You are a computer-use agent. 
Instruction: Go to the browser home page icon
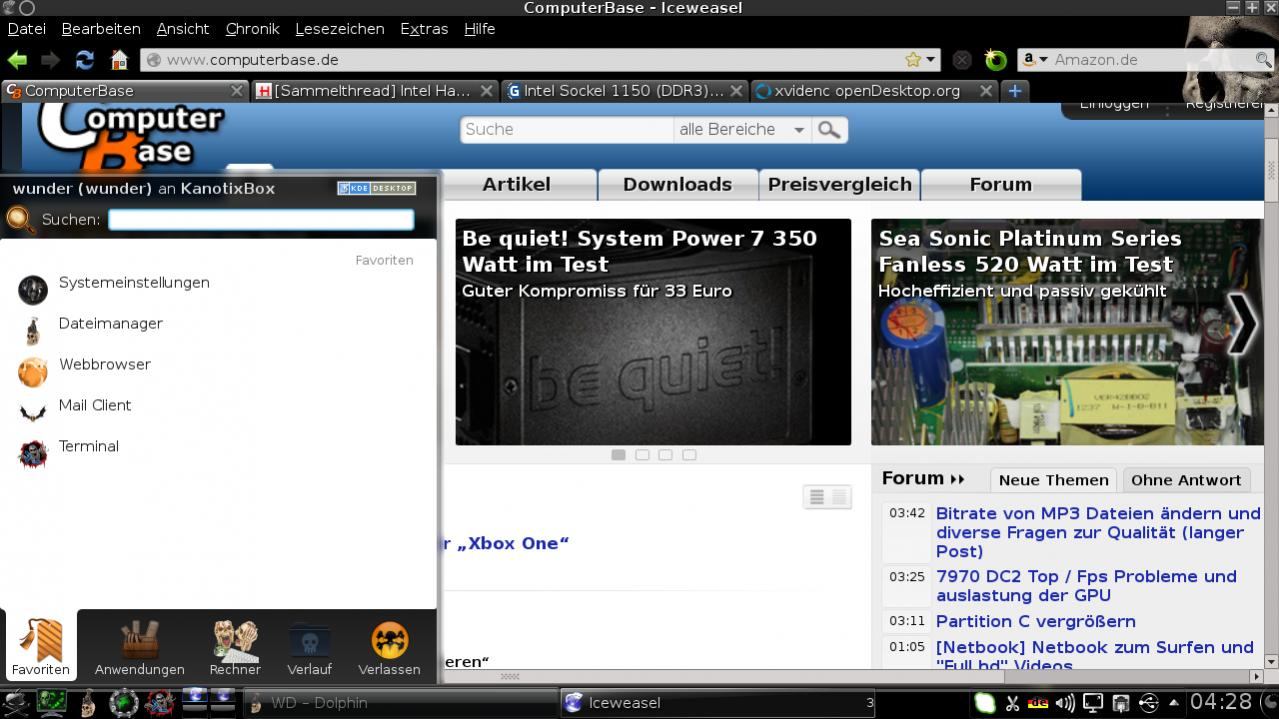(119, 60)
